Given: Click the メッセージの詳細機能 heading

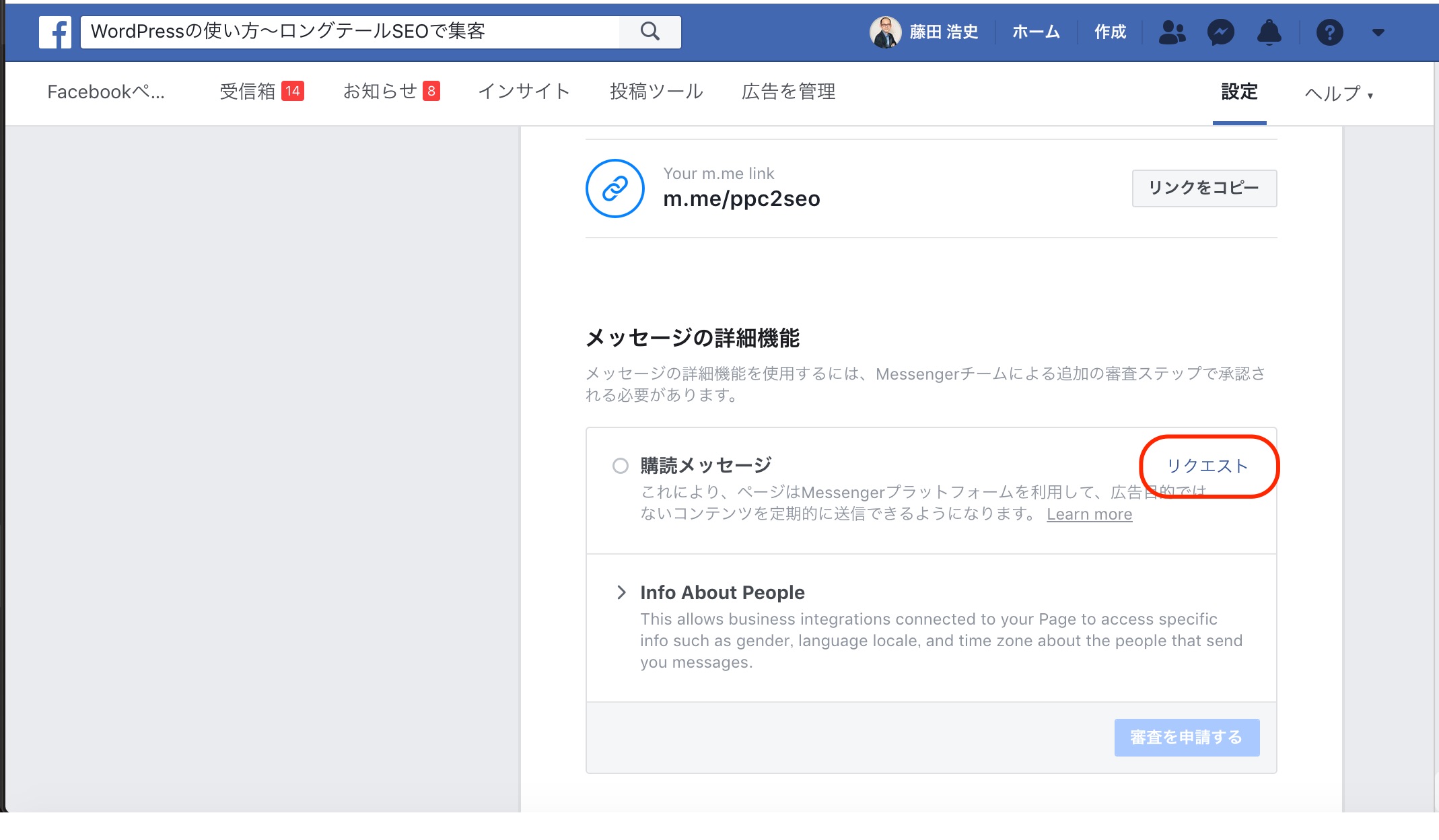Looking at the screenshot, I should coord(693,338).
